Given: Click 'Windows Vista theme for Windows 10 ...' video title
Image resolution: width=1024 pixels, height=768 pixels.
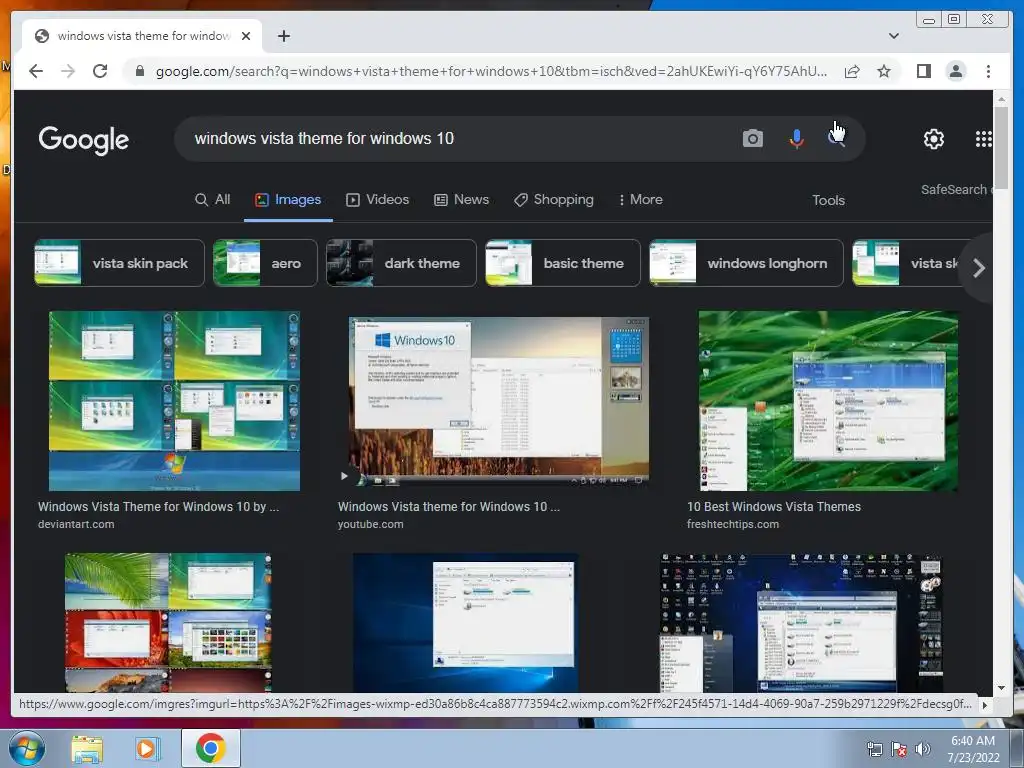Looking at the screenshot, I should pos(449,507).
